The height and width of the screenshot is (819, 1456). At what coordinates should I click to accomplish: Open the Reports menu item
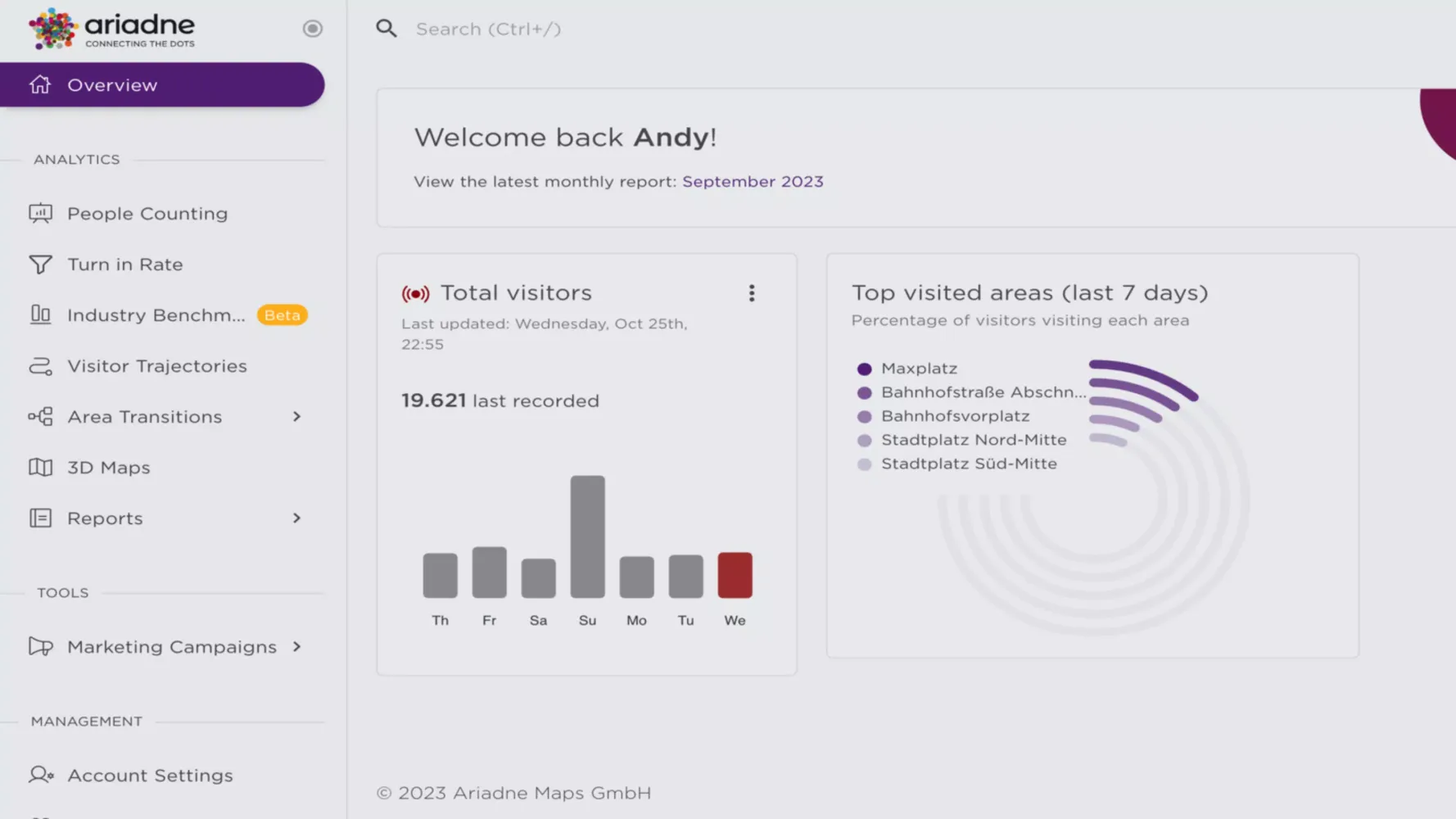pyautogui.click(x=105, y=518)
